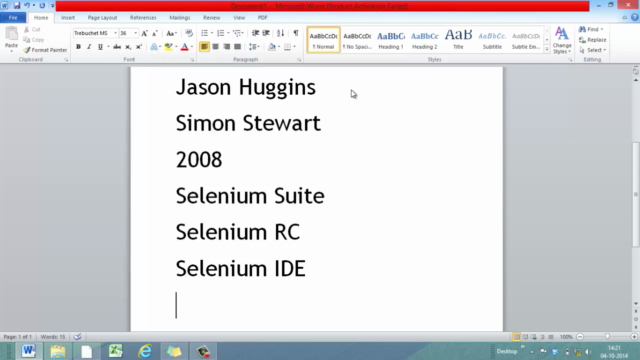The height and width of the screenshot is (360, 640).
Task: Toggle underline formatting
Action: 100,47
